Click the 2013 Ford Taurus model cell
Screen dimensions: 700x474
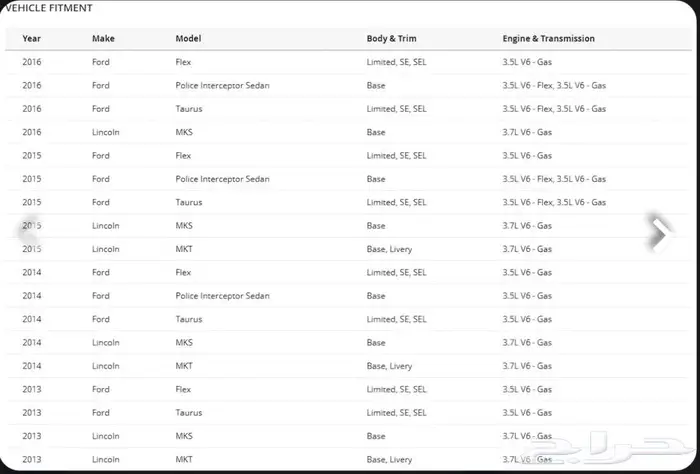coord(188,413)
